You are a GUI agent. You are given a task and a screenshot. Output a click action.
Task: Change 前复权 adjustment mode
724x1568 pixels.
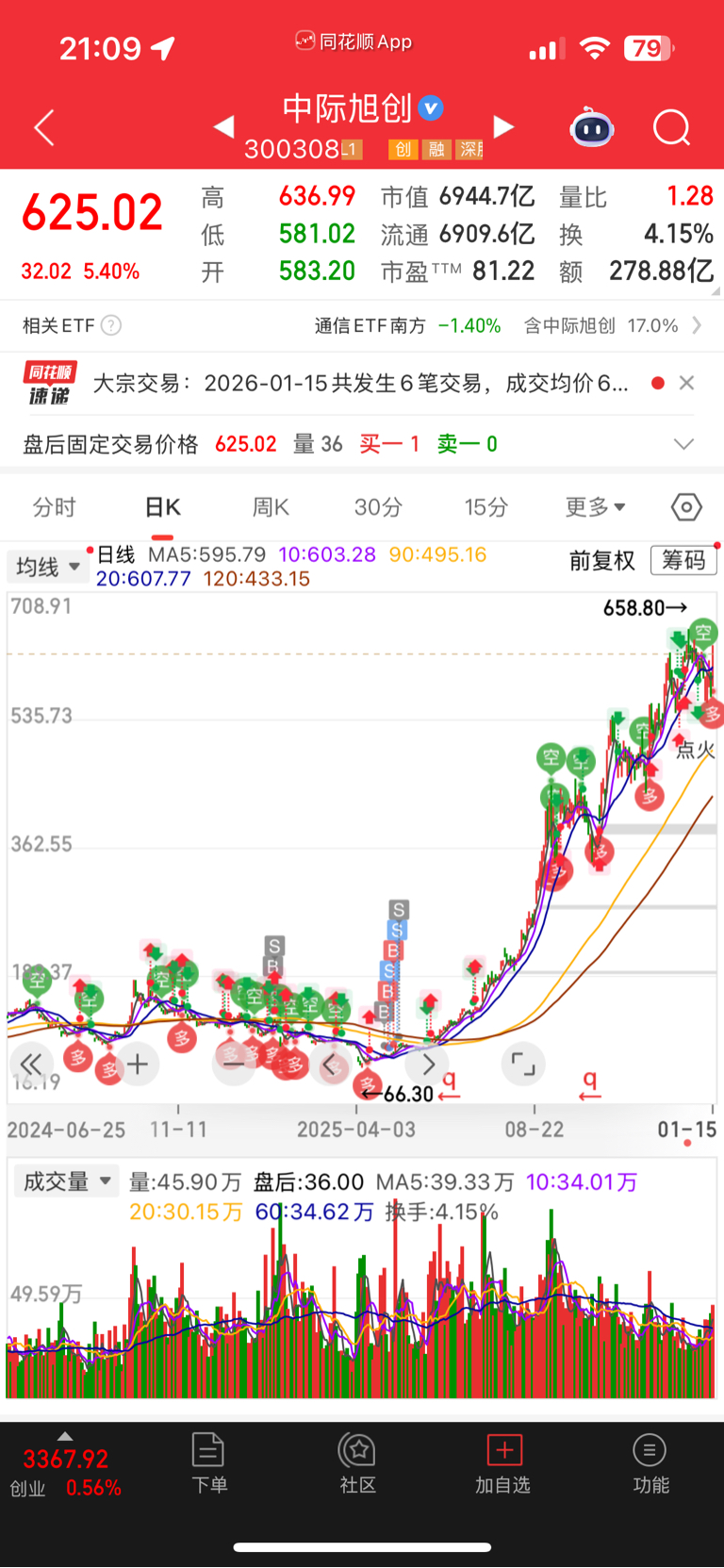[601, 561]
